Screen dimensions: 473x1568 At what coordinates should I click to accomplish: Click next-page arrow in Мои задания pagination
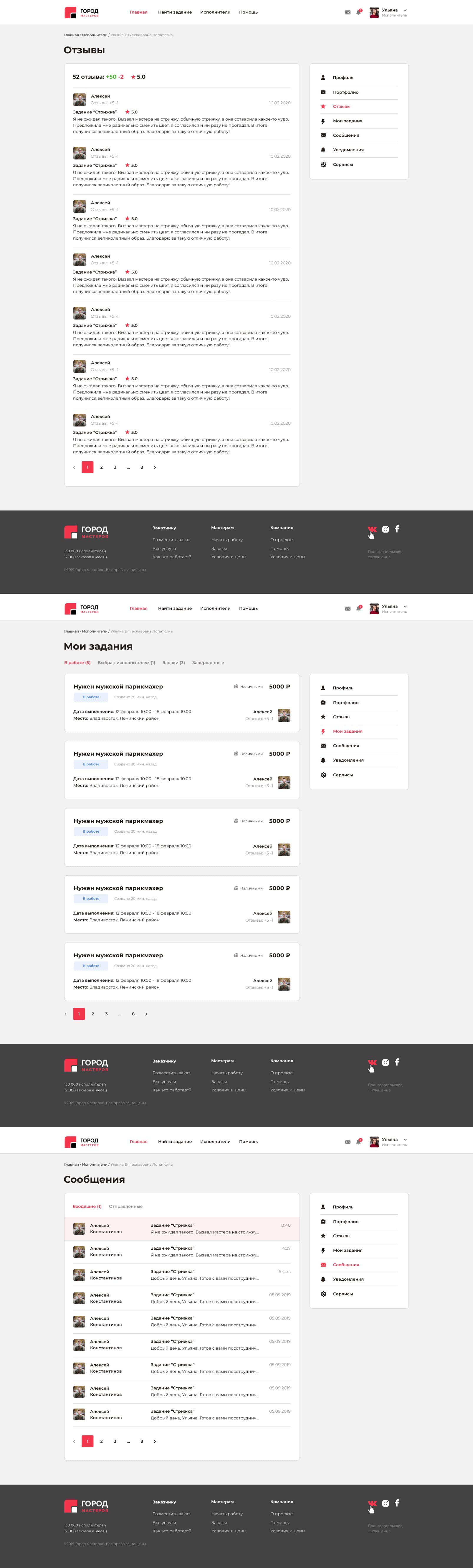coord(146,1014)
